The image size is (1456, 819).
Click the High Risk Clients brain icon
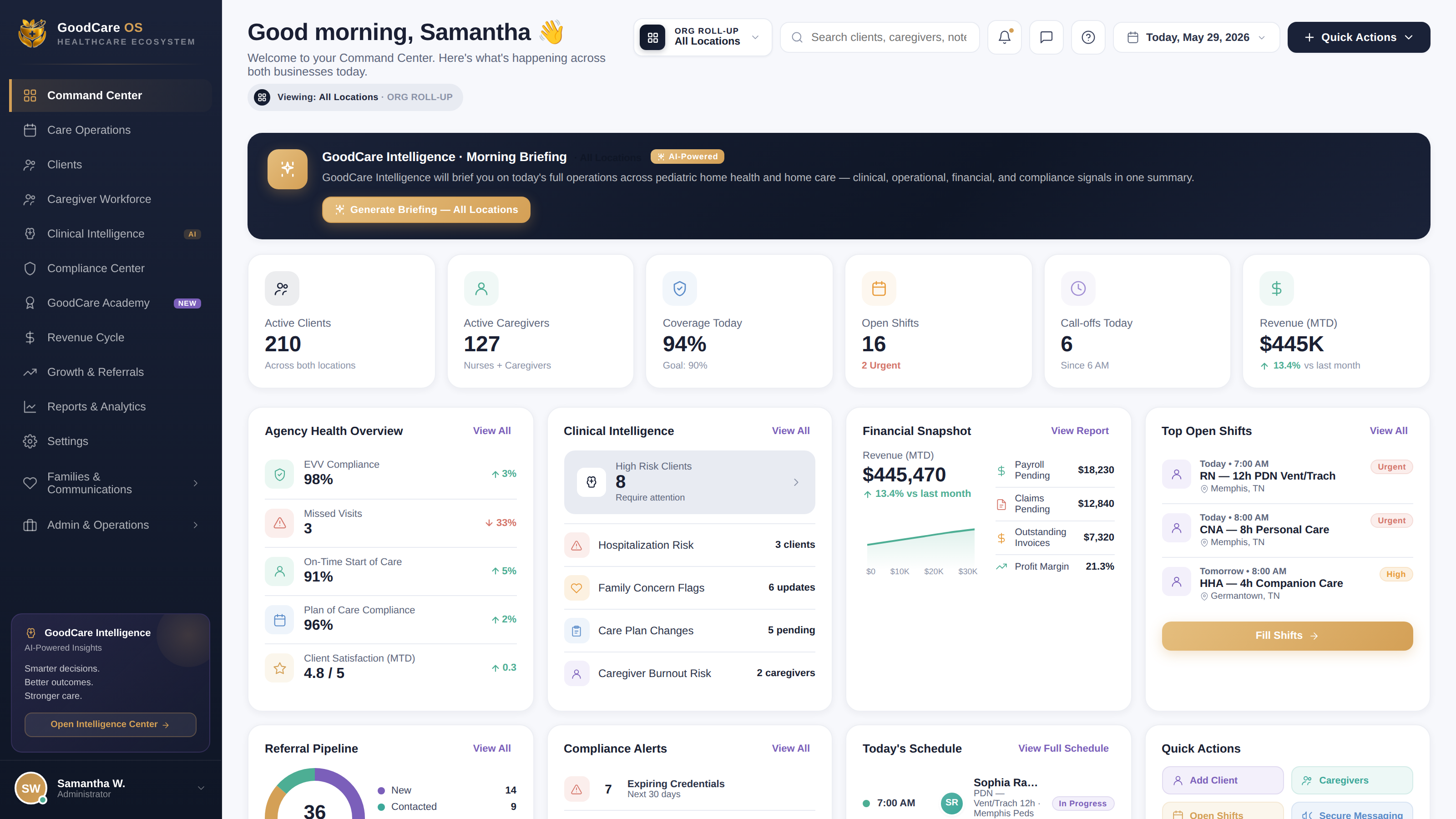[x=591, y=482]
